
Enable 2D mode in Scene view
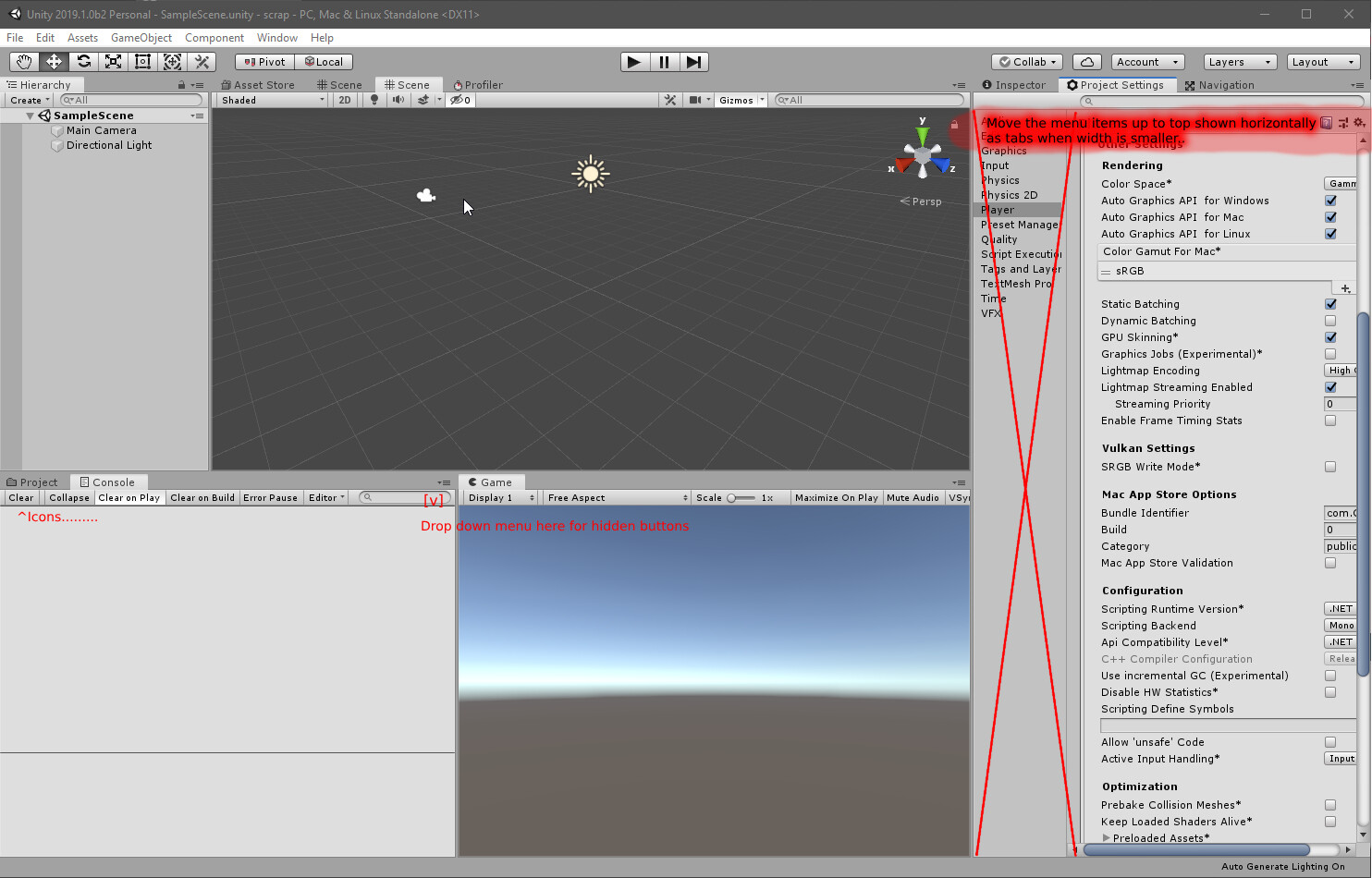coord(344,100)
